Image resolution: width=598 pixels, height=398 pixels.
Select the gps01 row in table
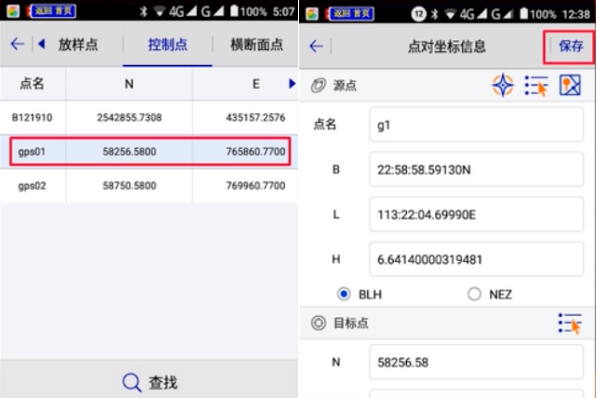point(150,151)
